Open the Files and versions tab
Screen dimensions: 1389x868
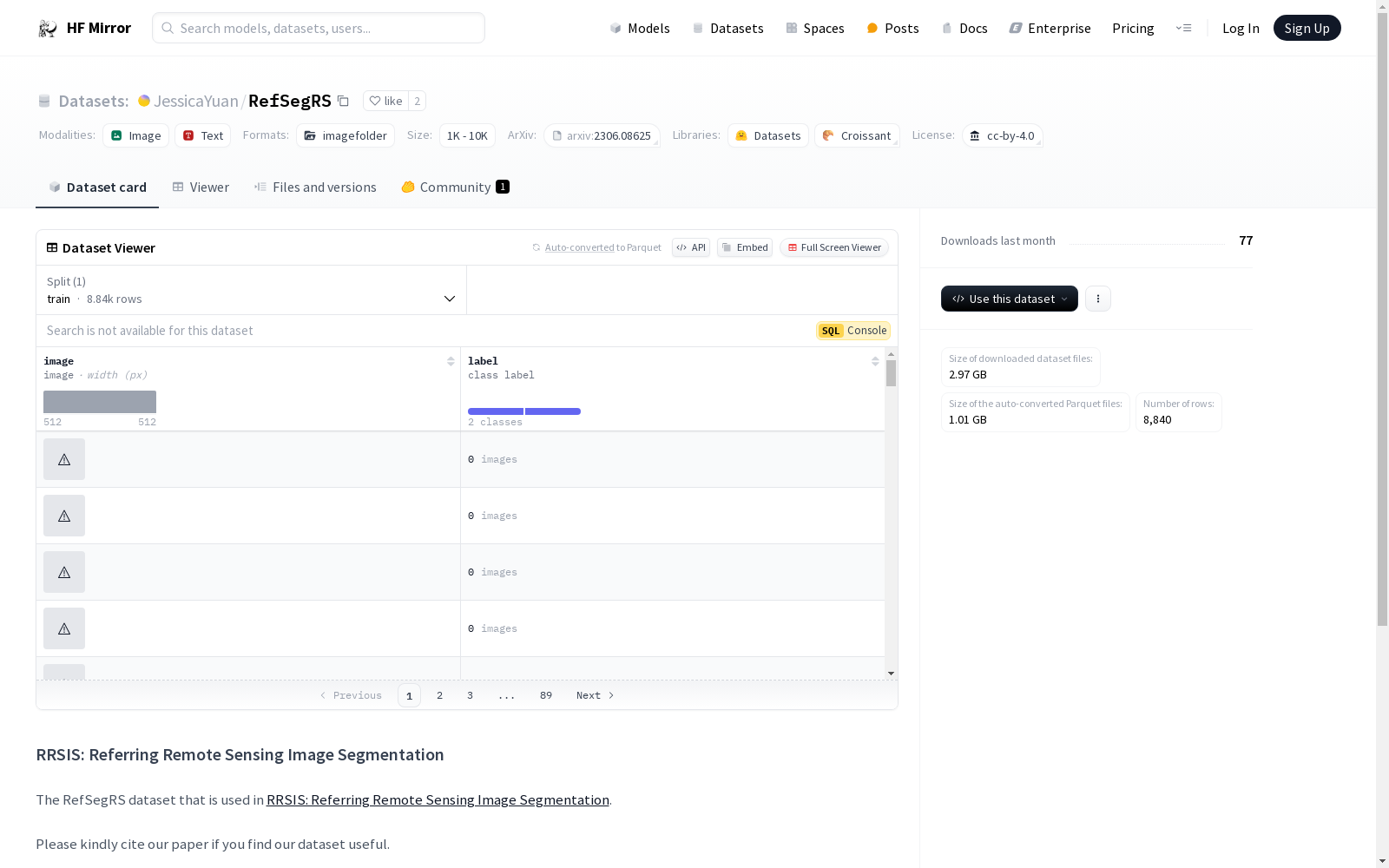(x=315, y=187)
